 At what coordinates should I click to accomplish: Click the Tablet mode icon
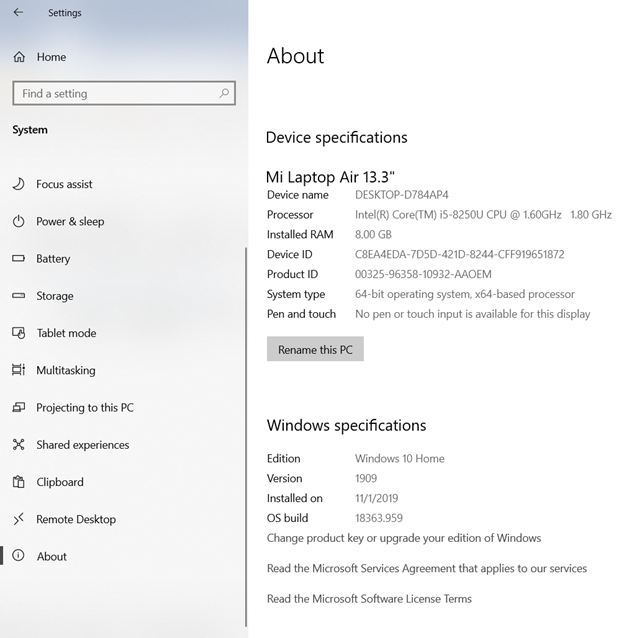[19, 333]
